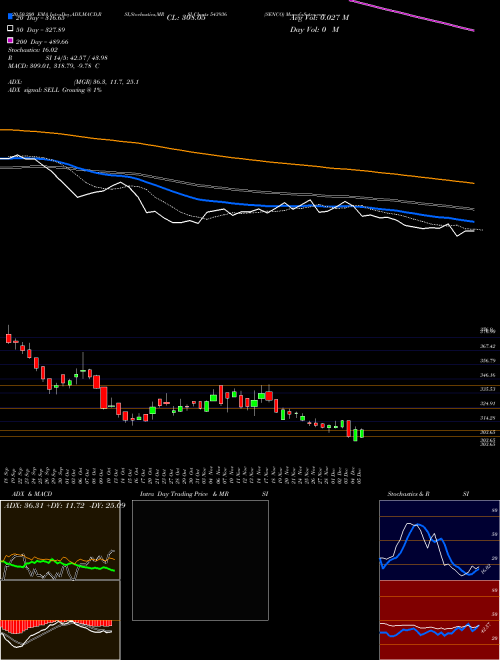Click the 367.42 price axis label

[487, 346]
